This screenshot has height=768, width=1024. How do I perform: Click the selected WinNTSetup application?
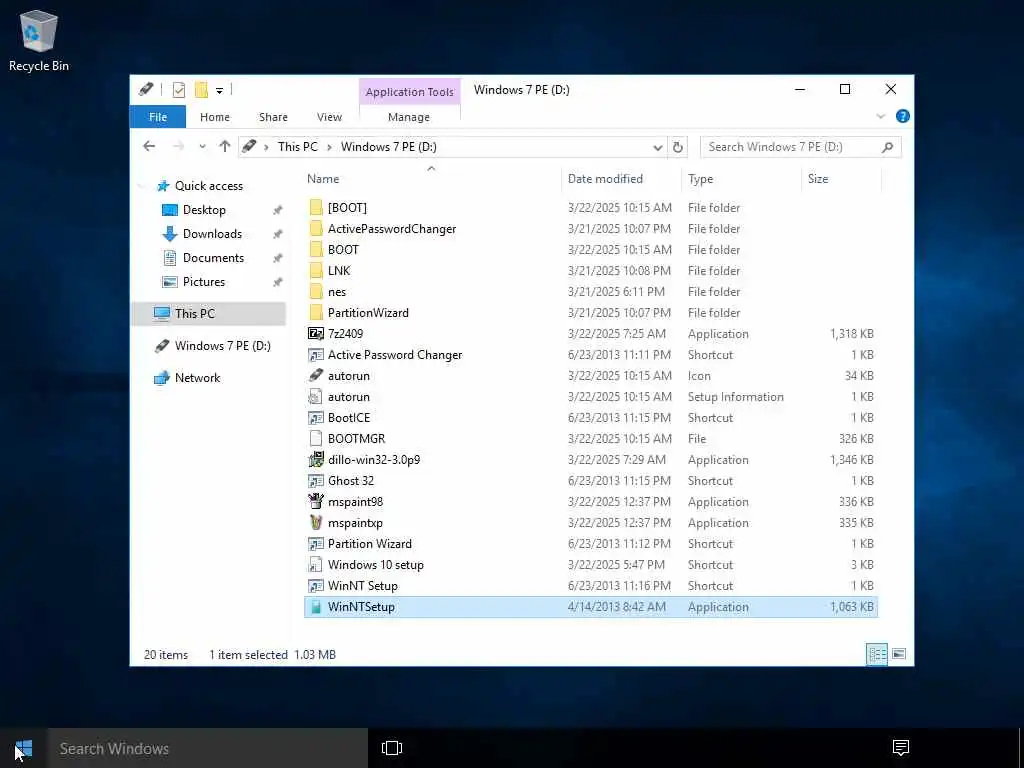[591, 607]
